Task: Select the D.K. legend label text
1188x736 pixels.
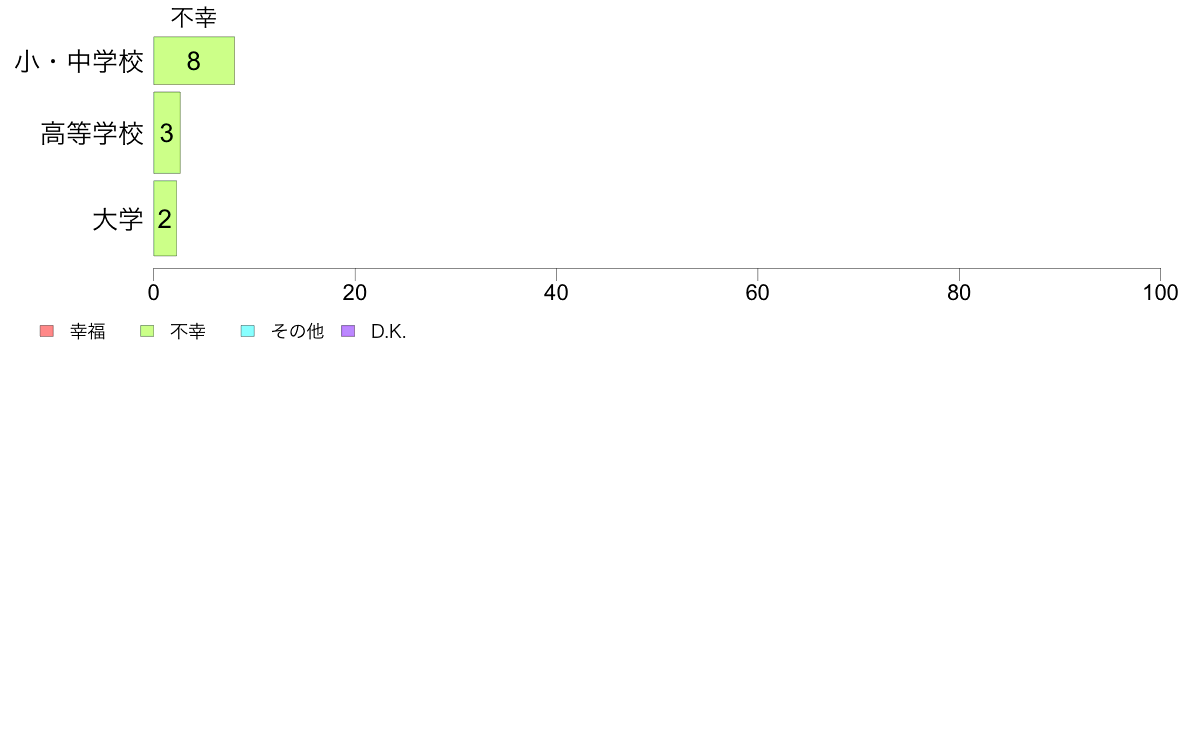Action: click(x=388, y=332)
